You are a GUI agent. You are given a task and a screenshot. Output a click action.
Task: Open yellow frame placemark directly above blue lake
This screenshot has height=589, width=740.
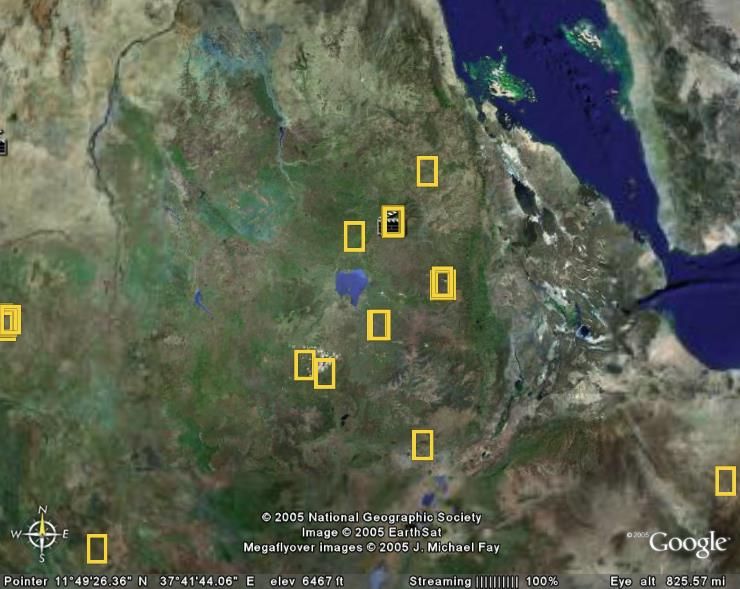354,236
